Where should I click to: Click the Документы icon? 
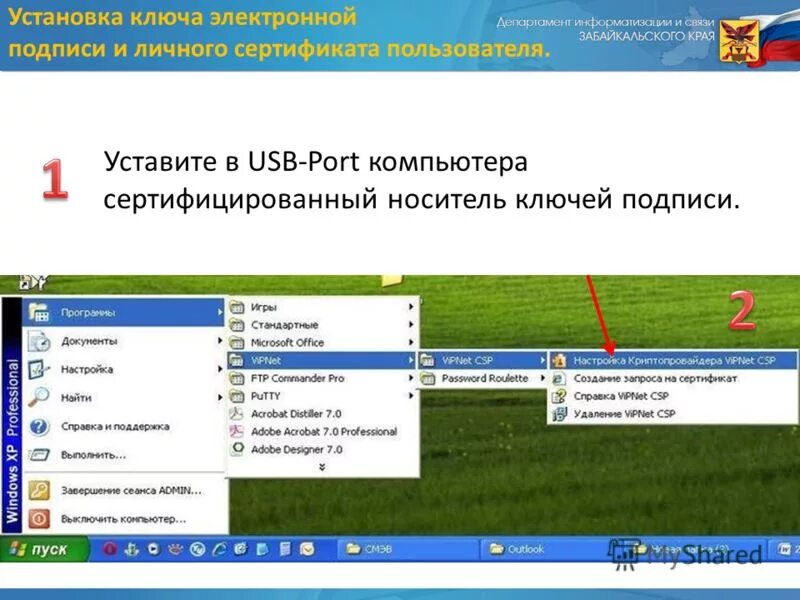point(39,341)
